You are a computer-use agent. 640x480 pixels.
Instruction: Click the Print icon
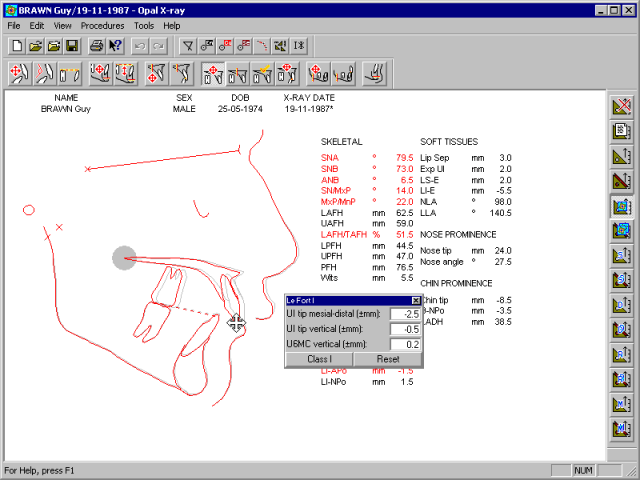click(97, 46)
